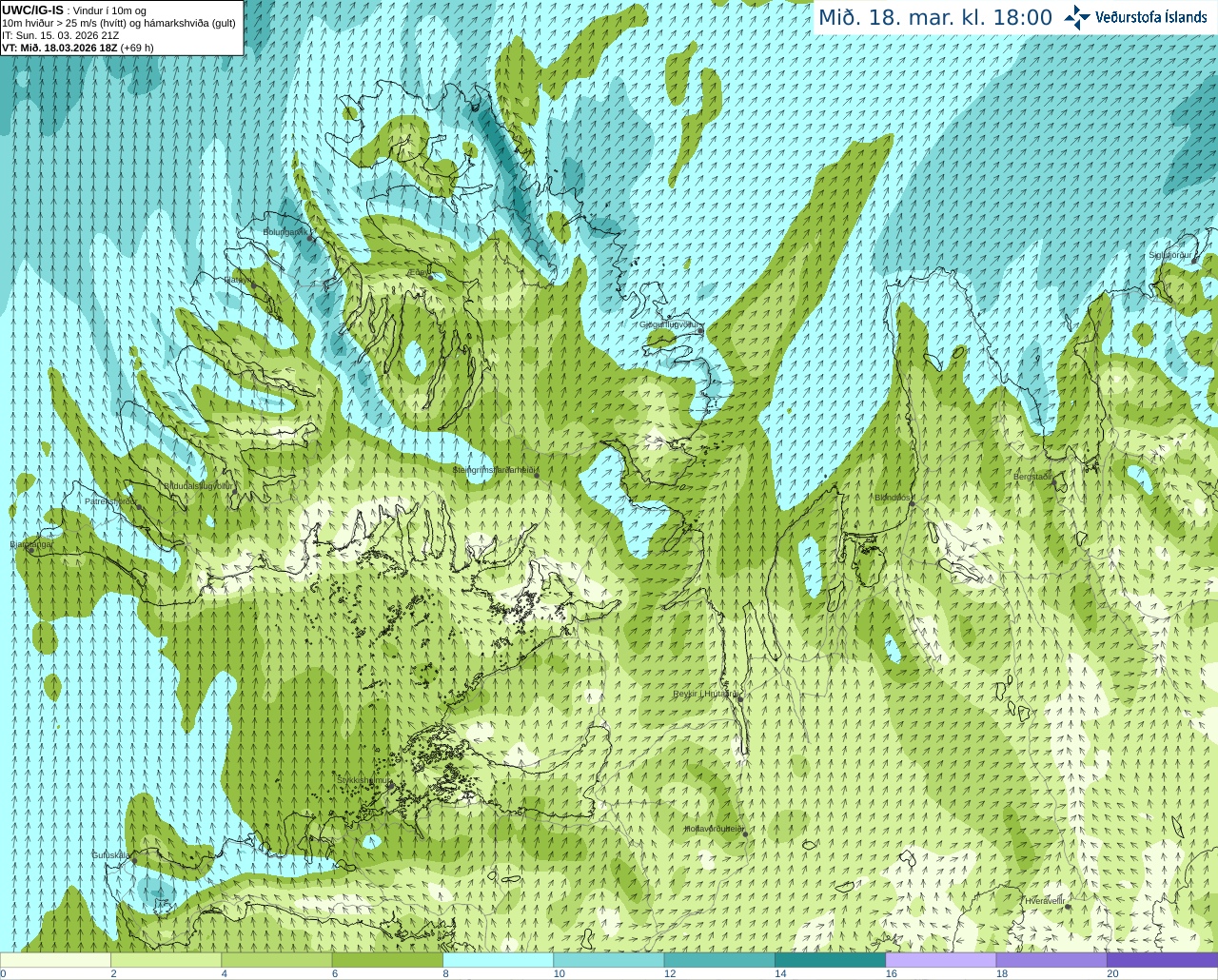Click the Holtavörðuheiði station label
Screen dimensions: 1218x980
pyautogui.click(x=714, y=829)
